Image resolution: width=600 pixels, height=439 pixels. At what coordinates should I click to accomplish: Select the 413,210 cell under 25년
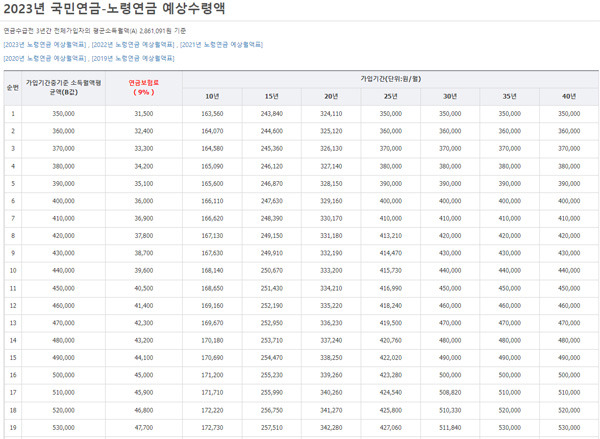391,236
